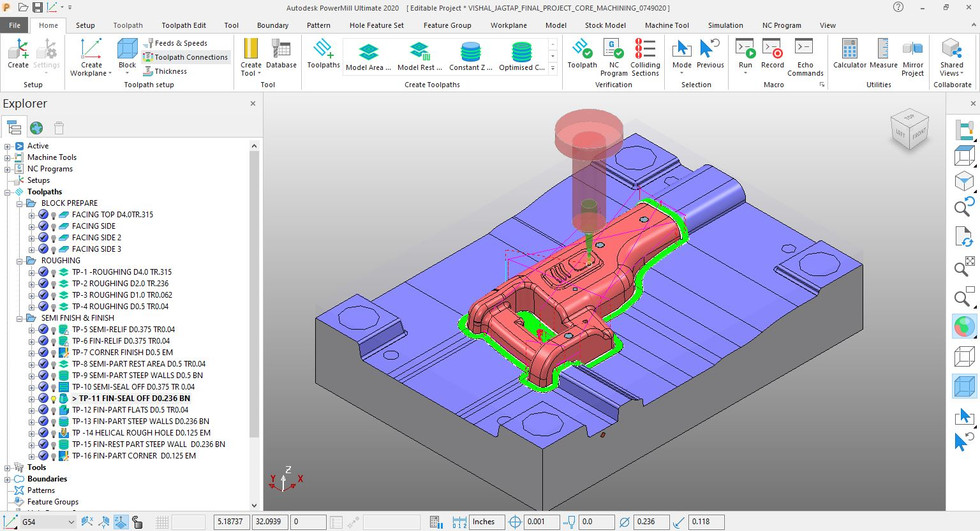Toggle the light bulb for TP-3 ROUGHING D1.0 TR0.062
This screenshot has width=980, height=531.
point(54,295)
